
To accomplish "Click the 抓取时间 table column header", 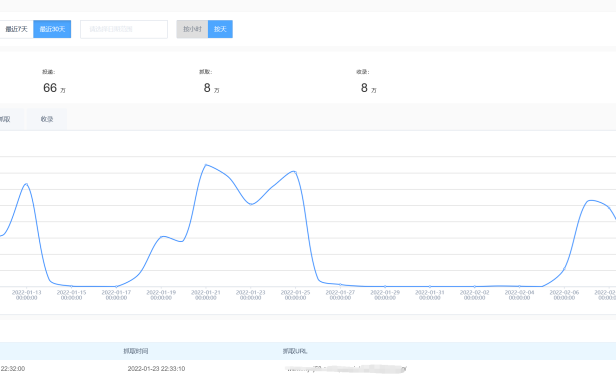I will point(136,351).
